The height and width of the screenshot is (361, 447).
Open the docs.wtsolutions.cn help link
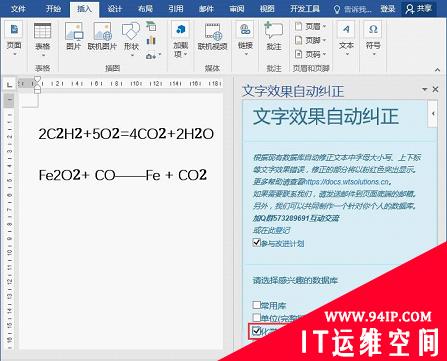pos(346,182)
